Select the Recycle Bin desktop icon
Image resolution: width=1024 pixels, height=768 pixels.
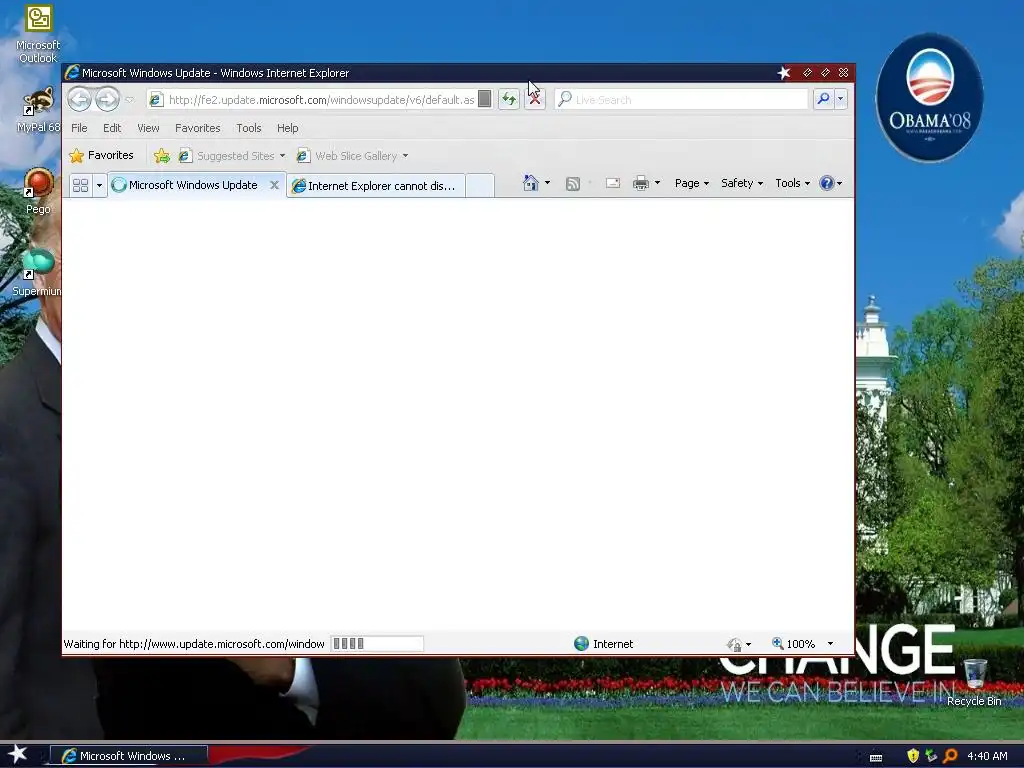[x=974, y=682]
